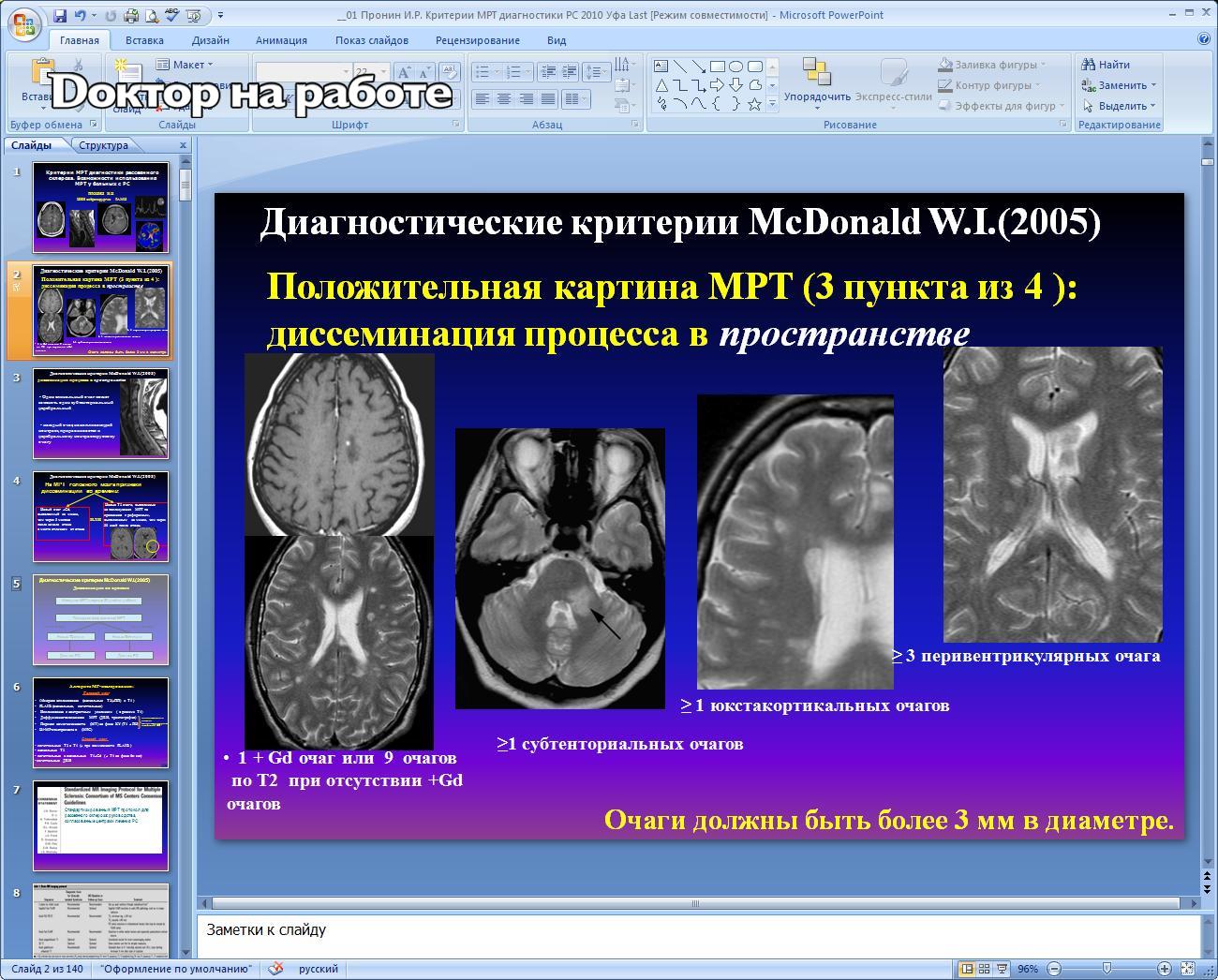Align text right
The width and height of the screenshot is (1218, 980).
526,98
